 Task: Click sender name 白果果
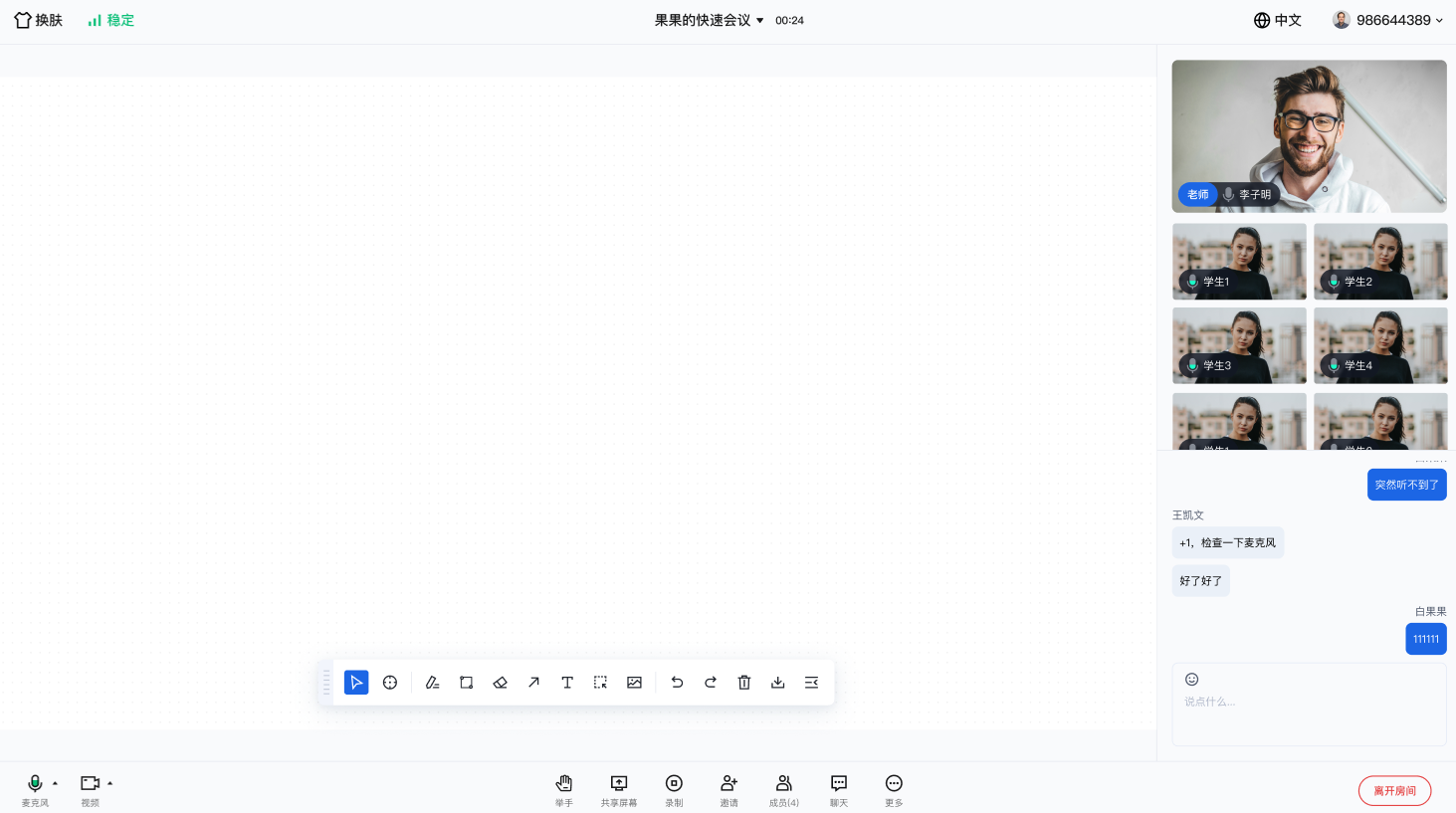point(1430,612)
